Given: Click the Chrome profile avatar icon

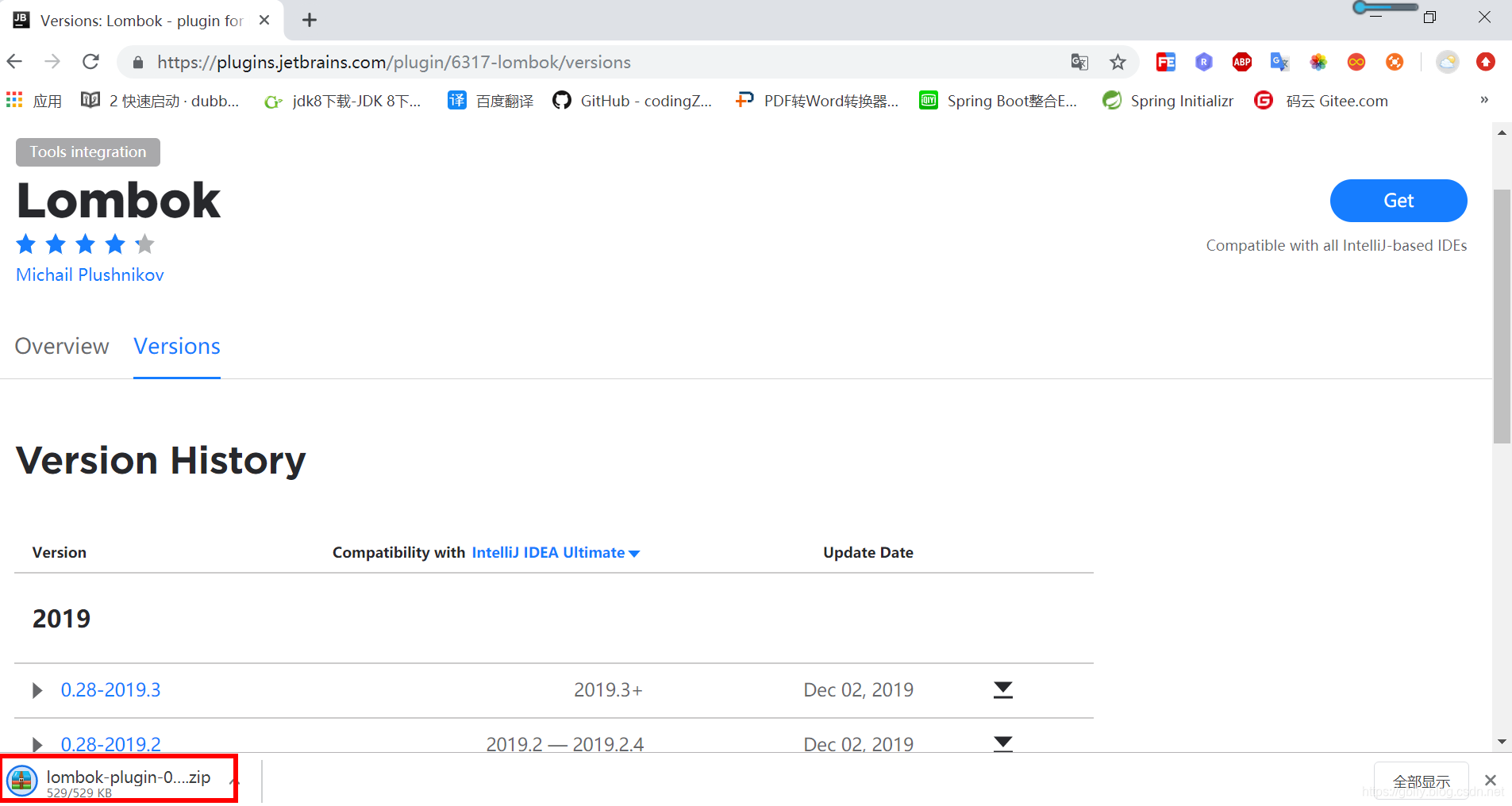Looking at the screenshot, I should (1448, 62).
